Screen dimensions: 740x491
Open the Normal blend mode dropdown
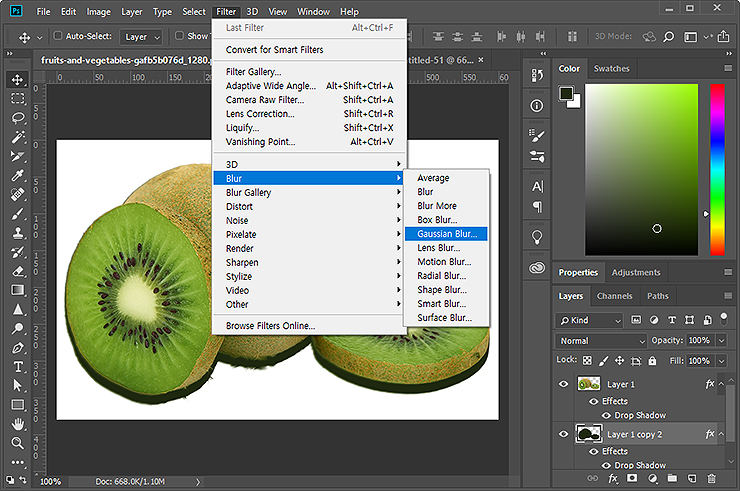[x=600, y=341]
